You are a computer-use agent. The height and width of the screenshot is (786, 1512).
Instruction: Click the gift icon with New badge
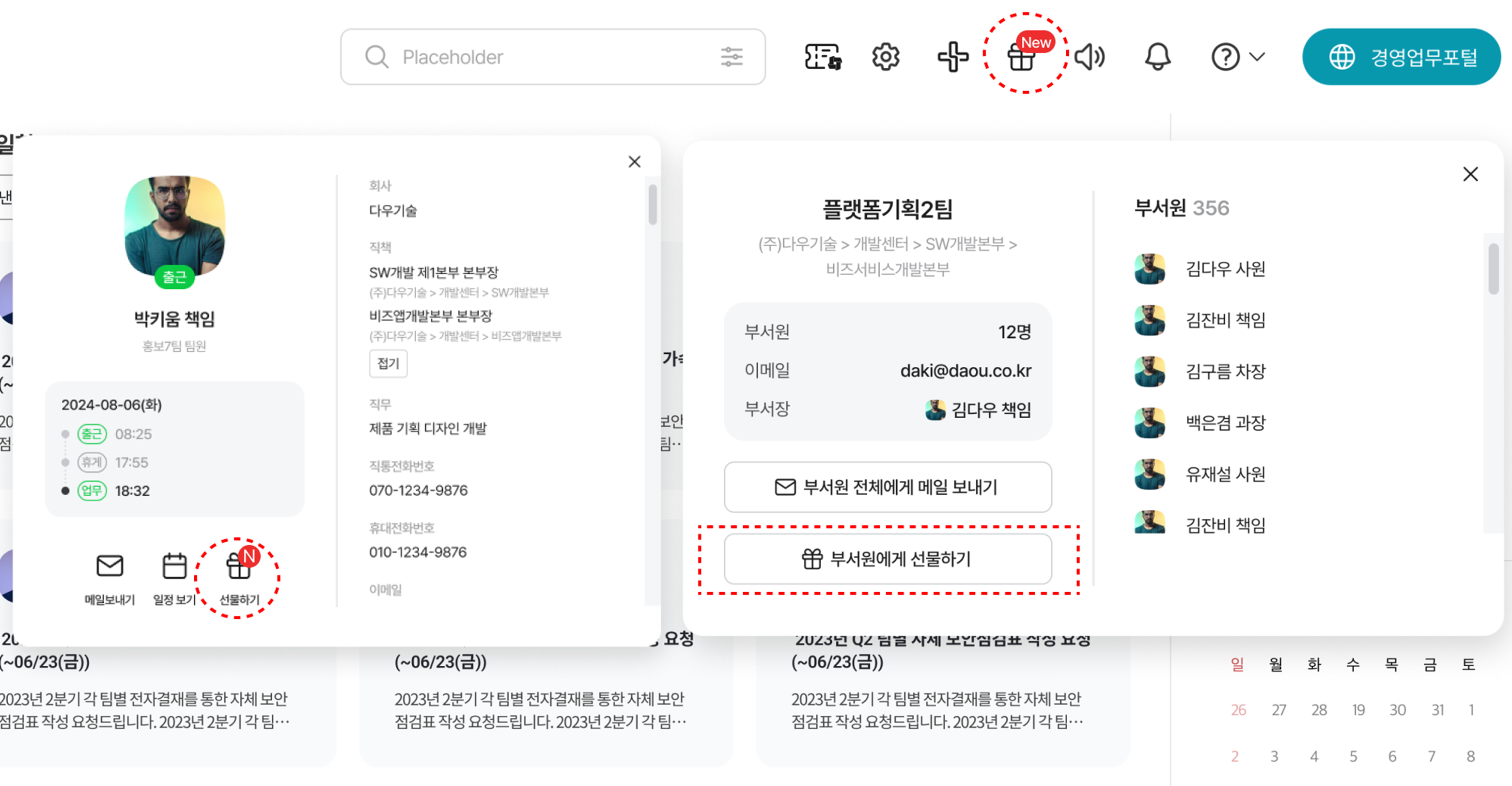pos(1022,57)
